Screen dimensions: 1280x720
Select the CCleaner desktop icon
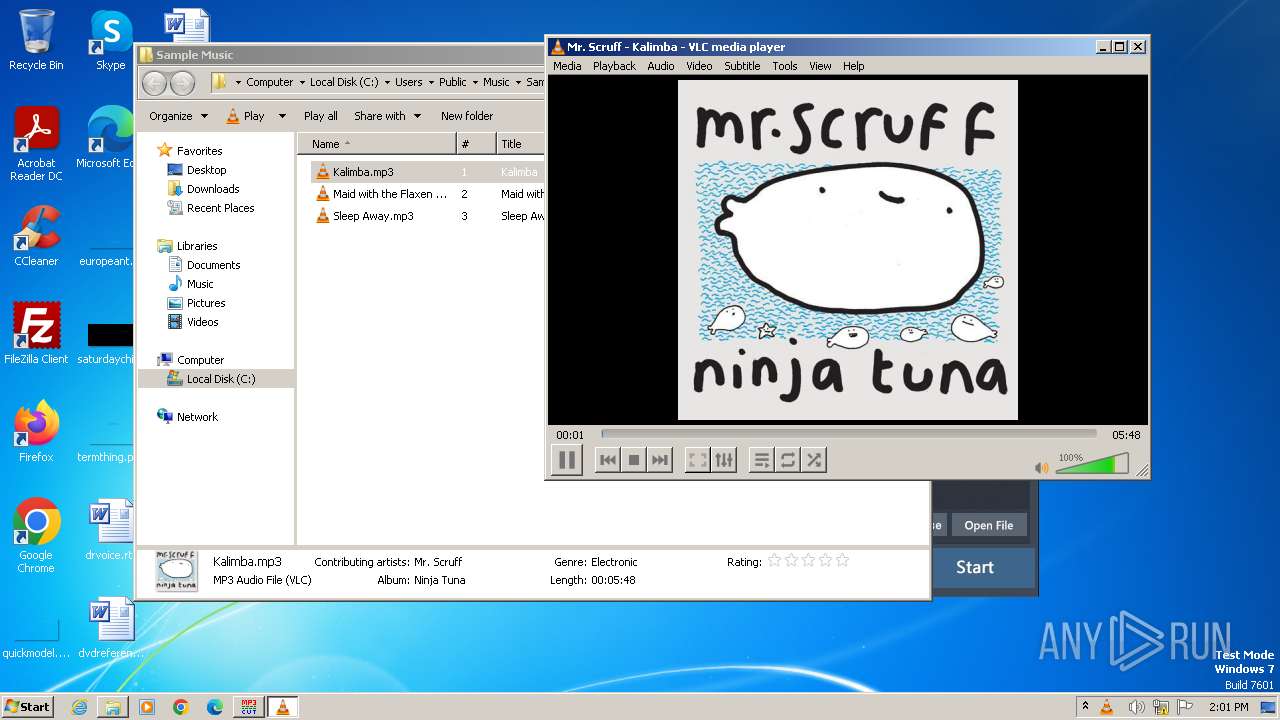click(x=36, y=236)
